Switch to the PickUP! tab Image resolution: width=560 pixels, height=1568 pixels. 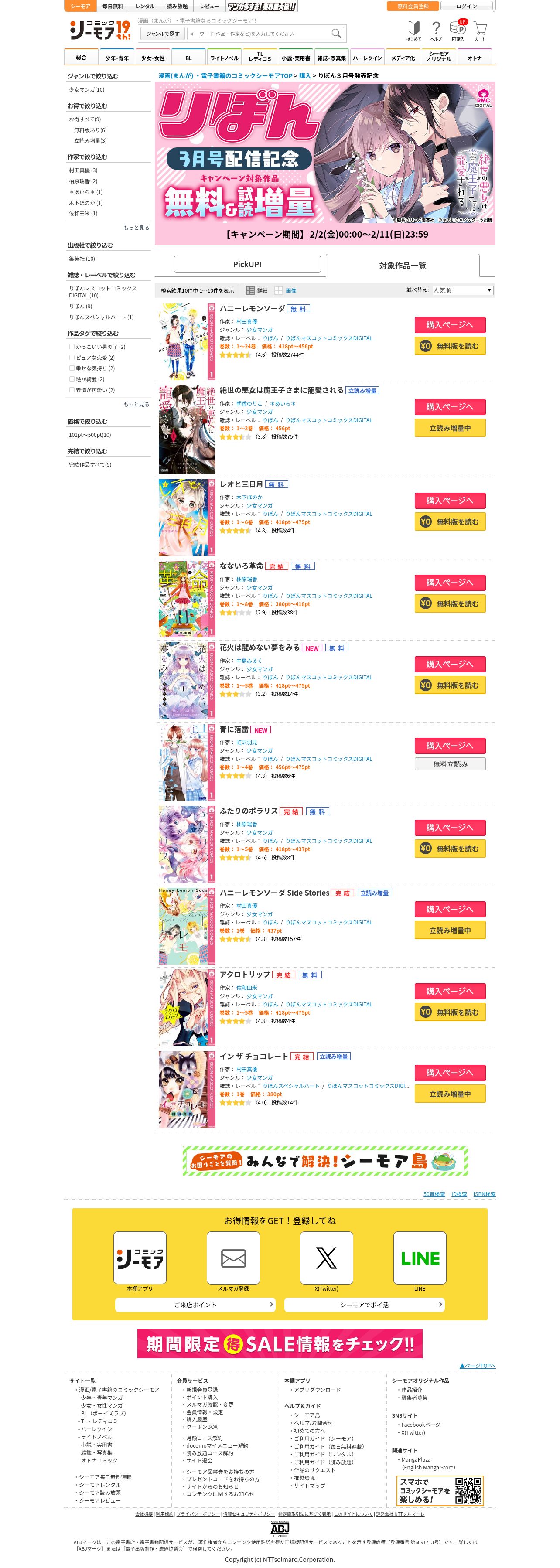coord(247,264)
